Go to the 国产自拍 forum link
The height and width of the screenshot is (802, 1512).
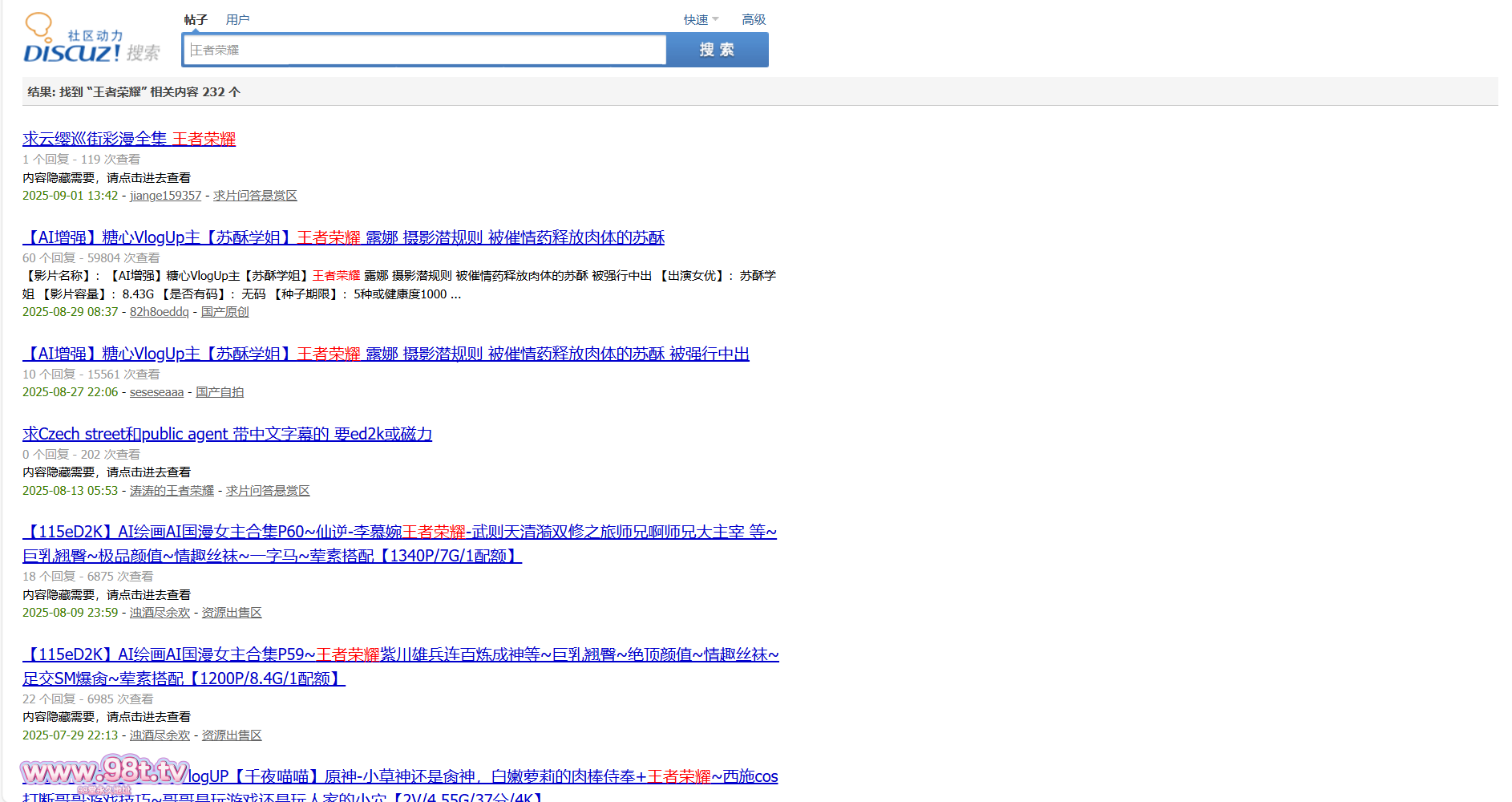pyautogui.click(x=220, y=392)
